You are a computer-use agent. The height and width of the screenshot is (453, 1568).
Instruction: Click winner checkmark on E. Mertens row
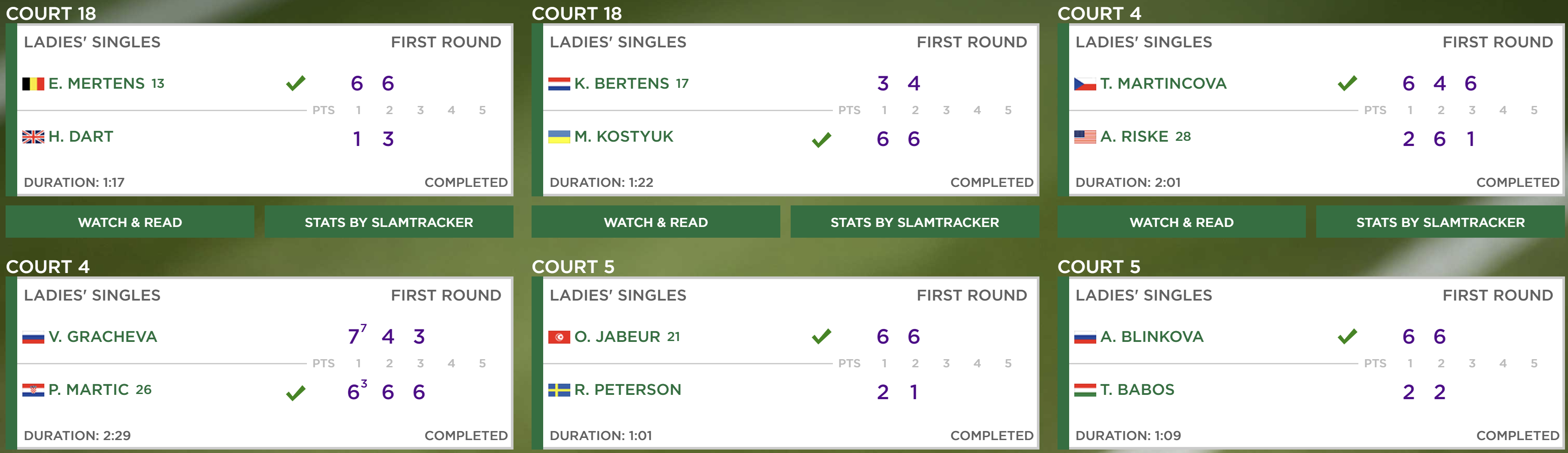[x=296, y=84]
